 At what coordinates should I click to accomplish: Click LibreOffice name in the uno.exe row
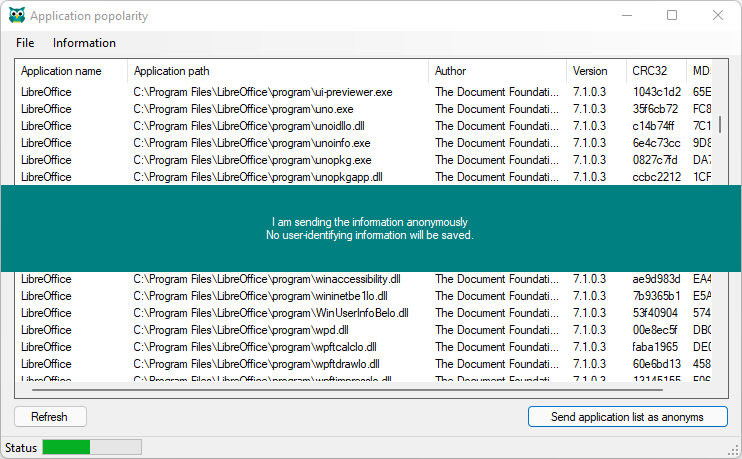(x=46, y=109)
